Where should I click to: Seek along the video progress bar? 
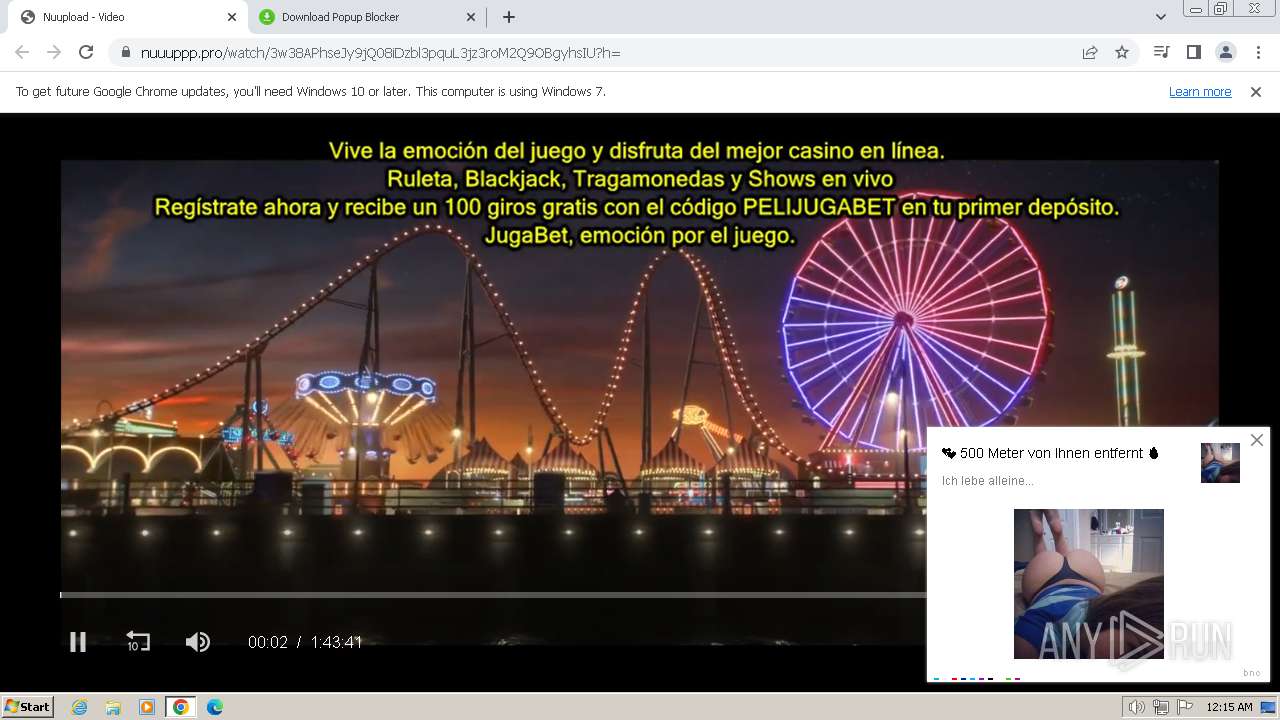(493, 595)
